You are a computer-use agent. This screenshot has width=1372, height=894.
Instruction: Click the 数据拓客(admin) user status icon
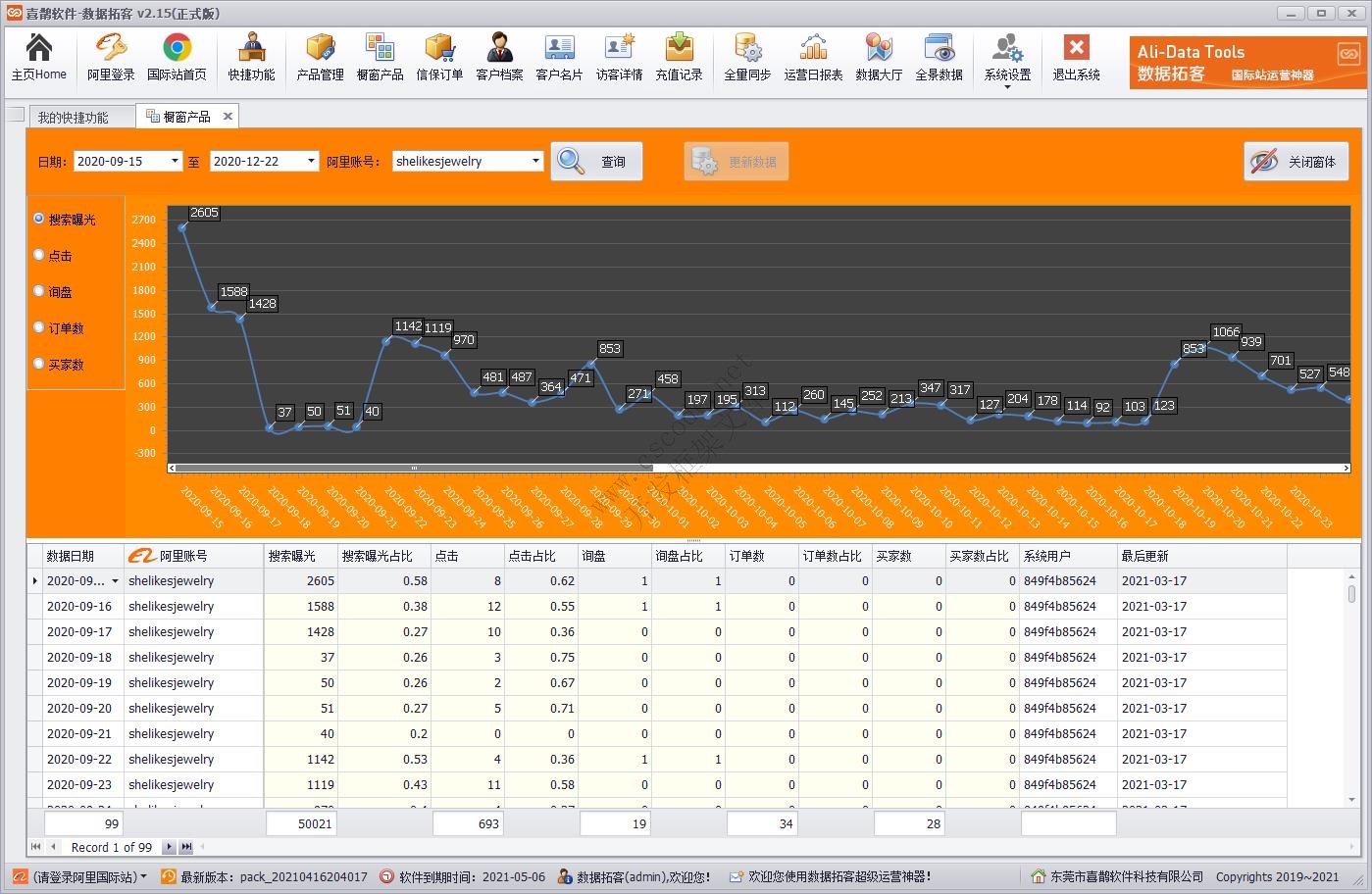(565, 876)
